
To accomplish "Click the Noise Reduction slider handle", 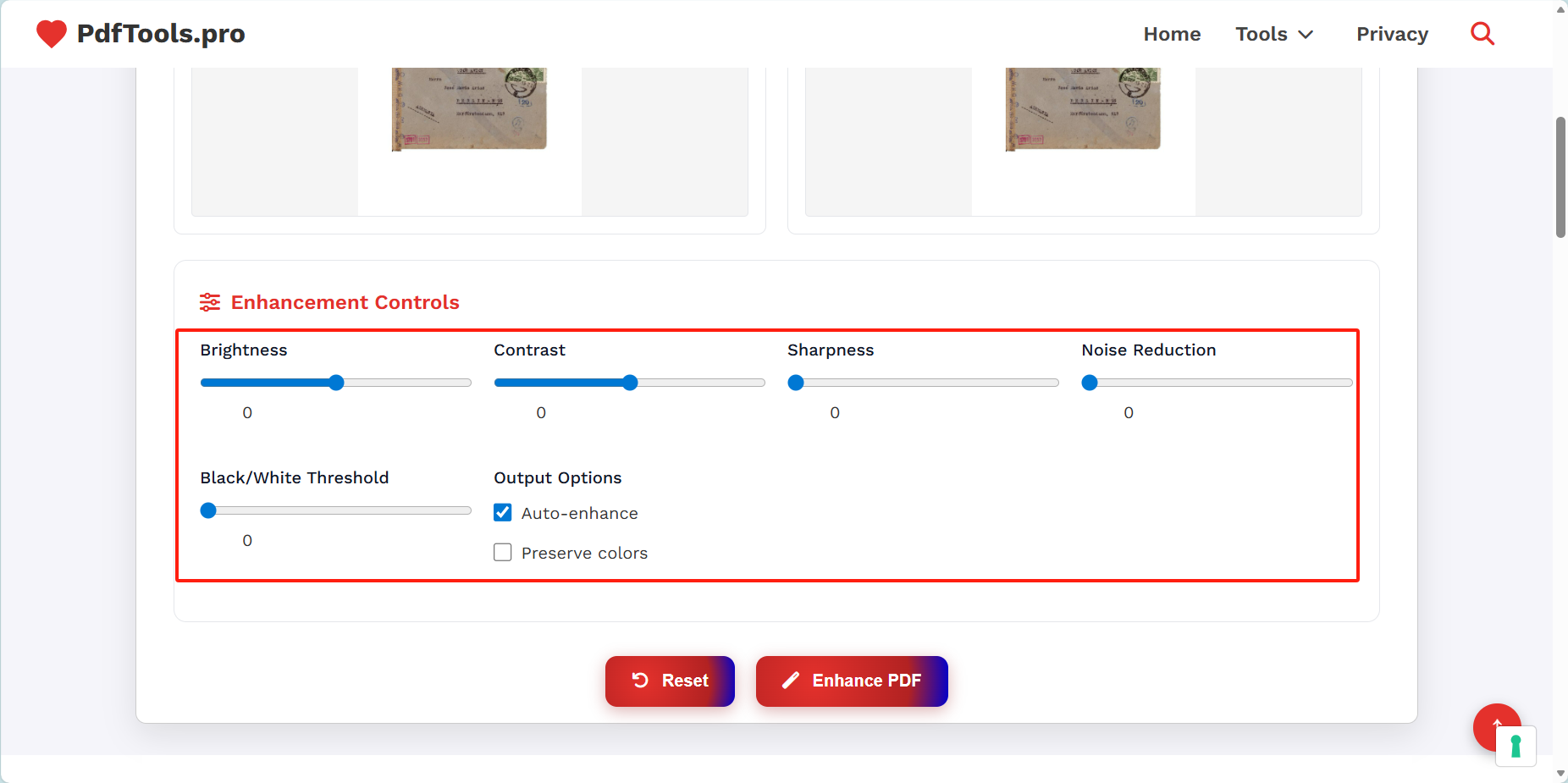I will (x=1090, y=383).
